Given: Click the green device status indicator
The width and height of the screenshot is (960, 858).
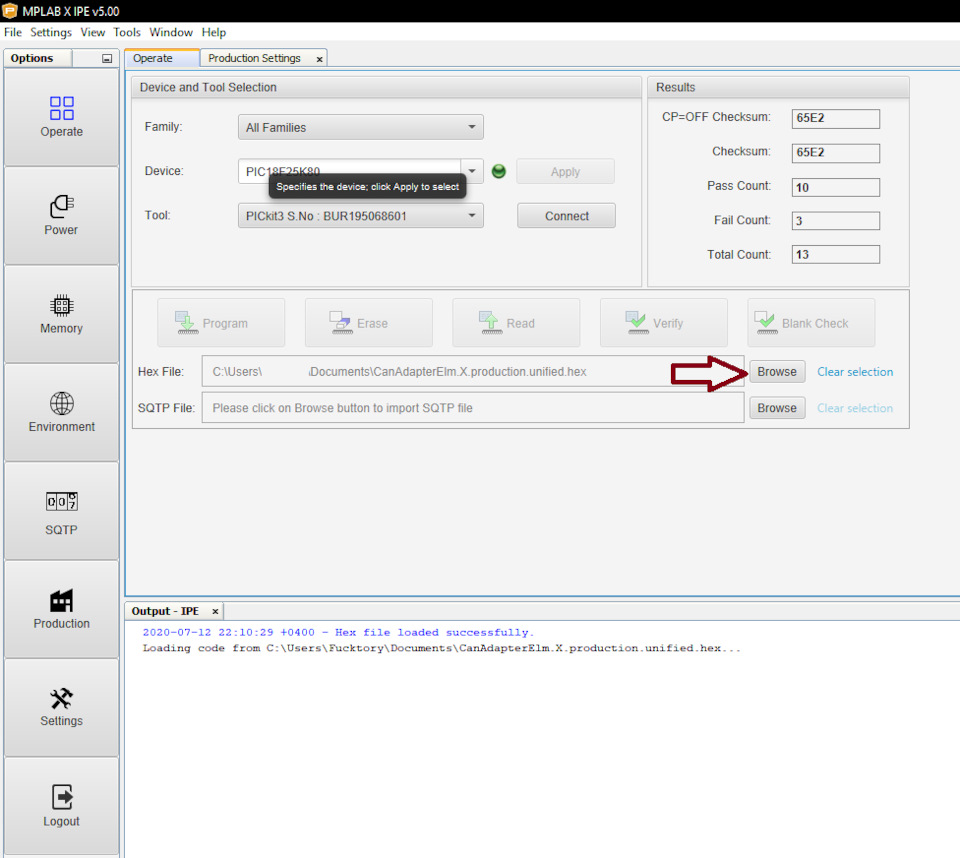Looking at the screenshot, I should [x=499, y=171].
